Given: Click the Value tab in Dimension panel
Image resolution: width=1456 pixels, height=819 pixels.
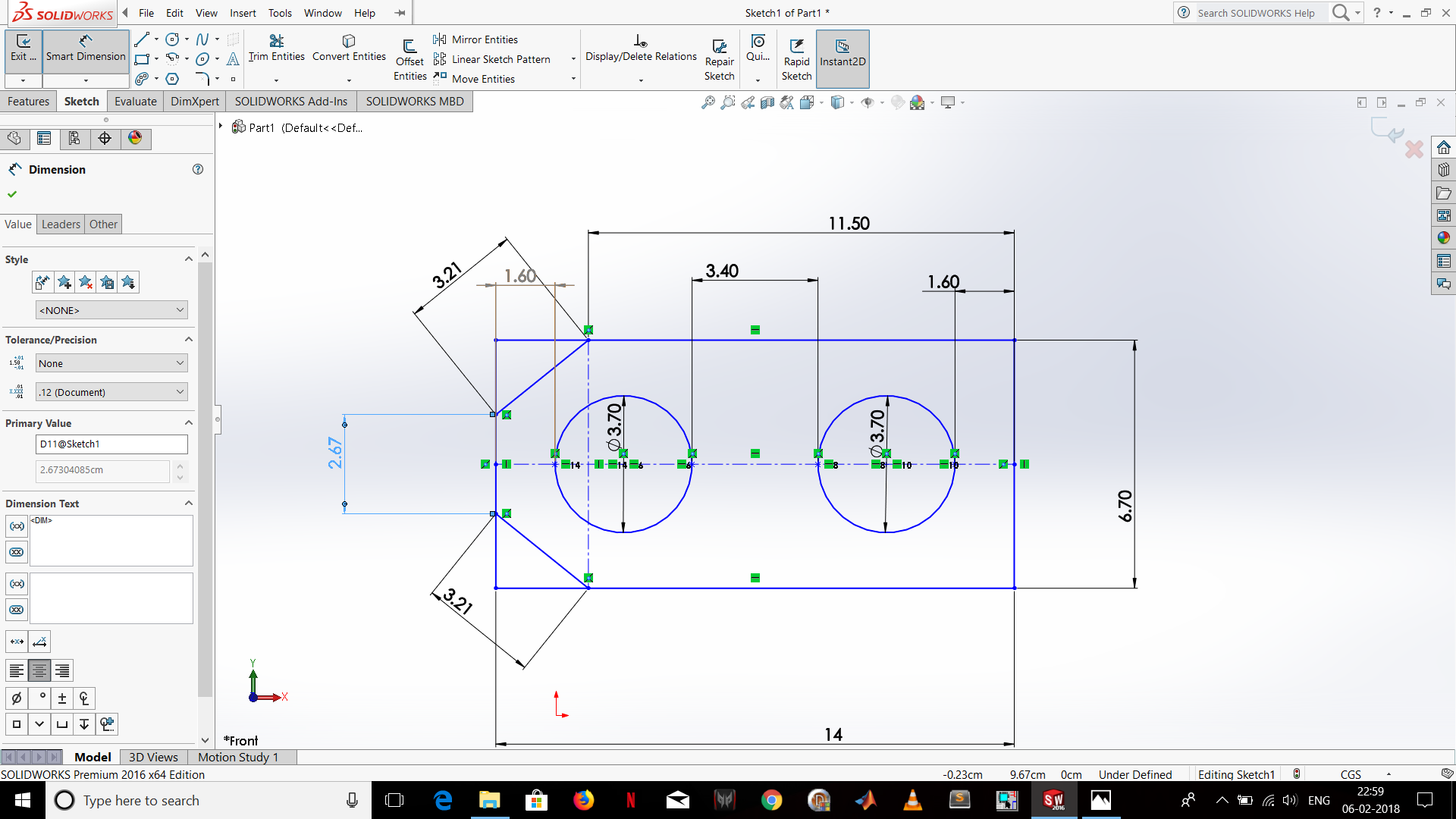Looking at the screenshot, I should pyautogui.click(x=18, y=222).
